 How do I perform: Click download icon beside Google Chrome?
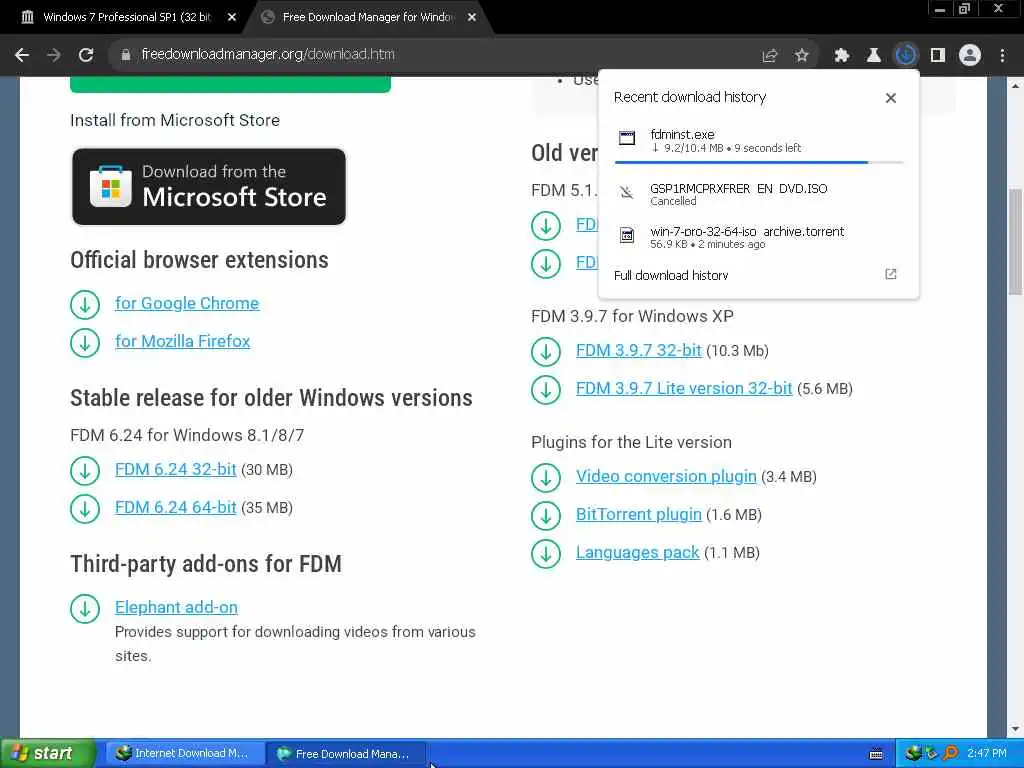click(x=85, y=304)
